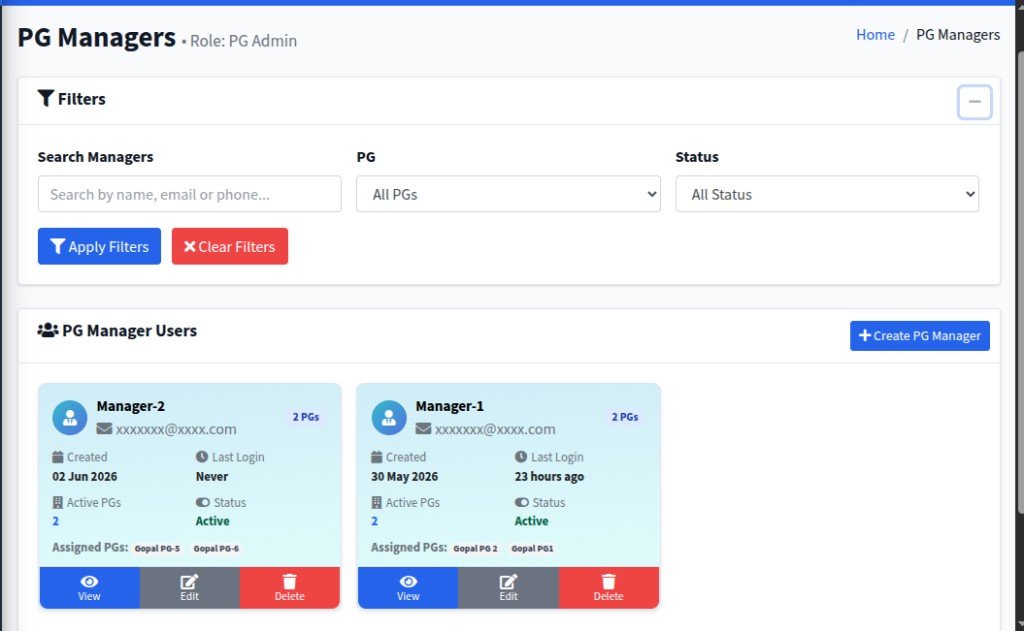Click the Gopal PG-6 assigned tag
The width and height of the screenshot is (1024, 631).
pos(216,549)
